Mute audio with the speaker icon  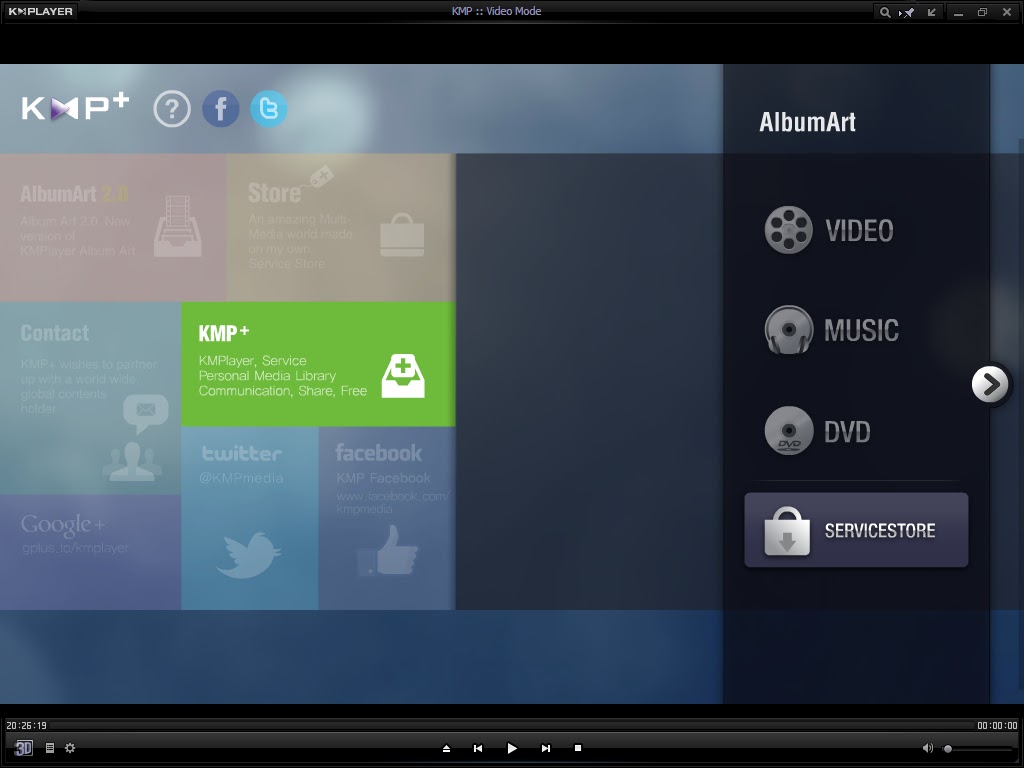click(x=927, y=748)
